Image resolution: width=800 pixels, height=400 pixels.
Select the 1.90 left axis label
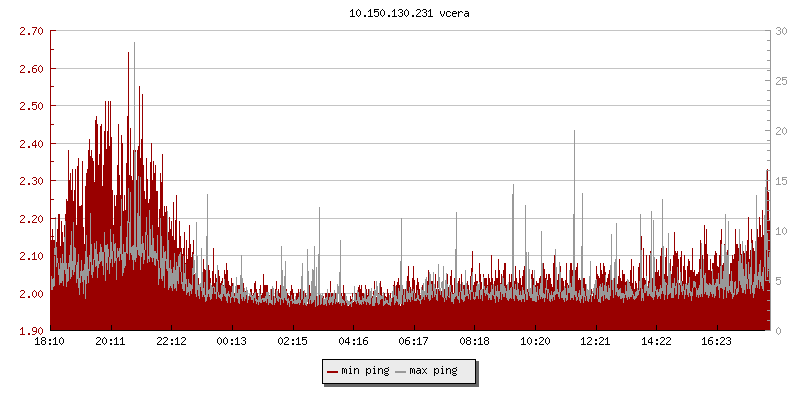point(31,331)
